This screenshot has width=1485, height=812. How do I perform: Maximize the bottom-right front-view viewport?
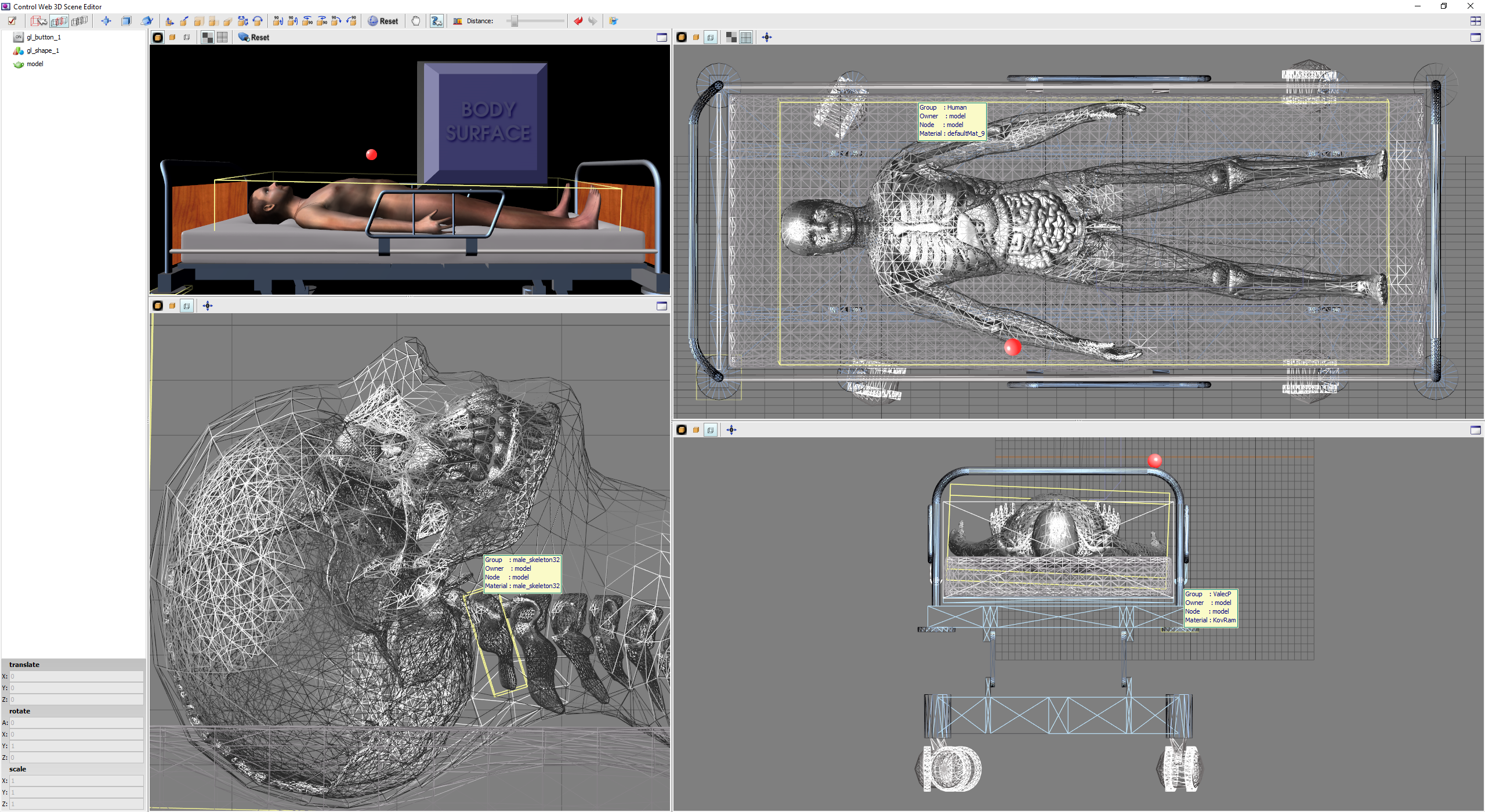1475,430
